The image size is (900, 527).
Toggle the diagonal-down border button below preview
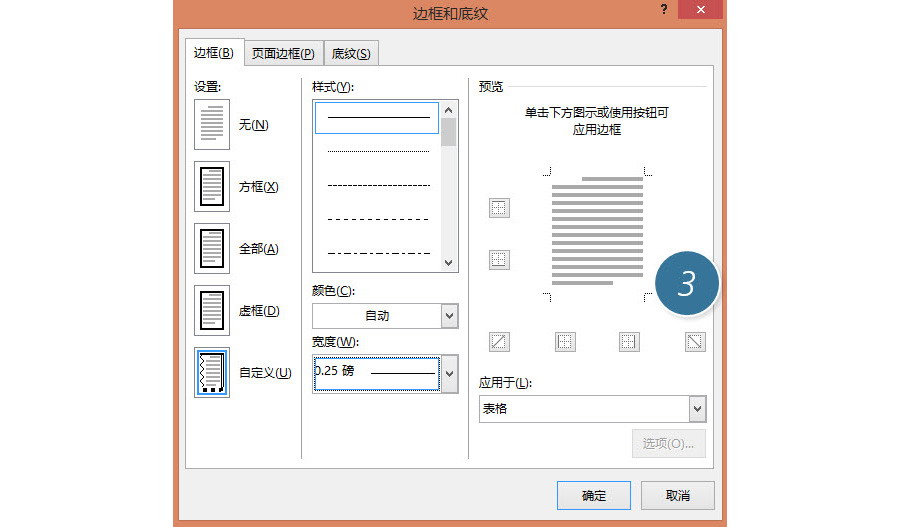(x=695, y=342)
